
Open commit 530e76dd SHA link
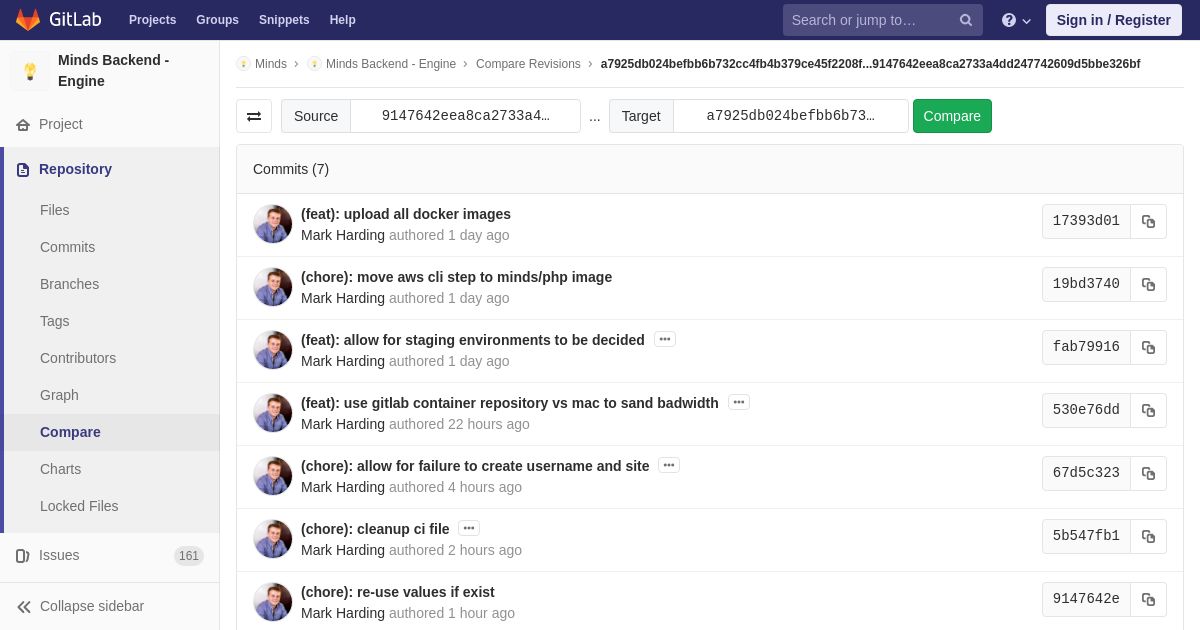[1086, 411]
